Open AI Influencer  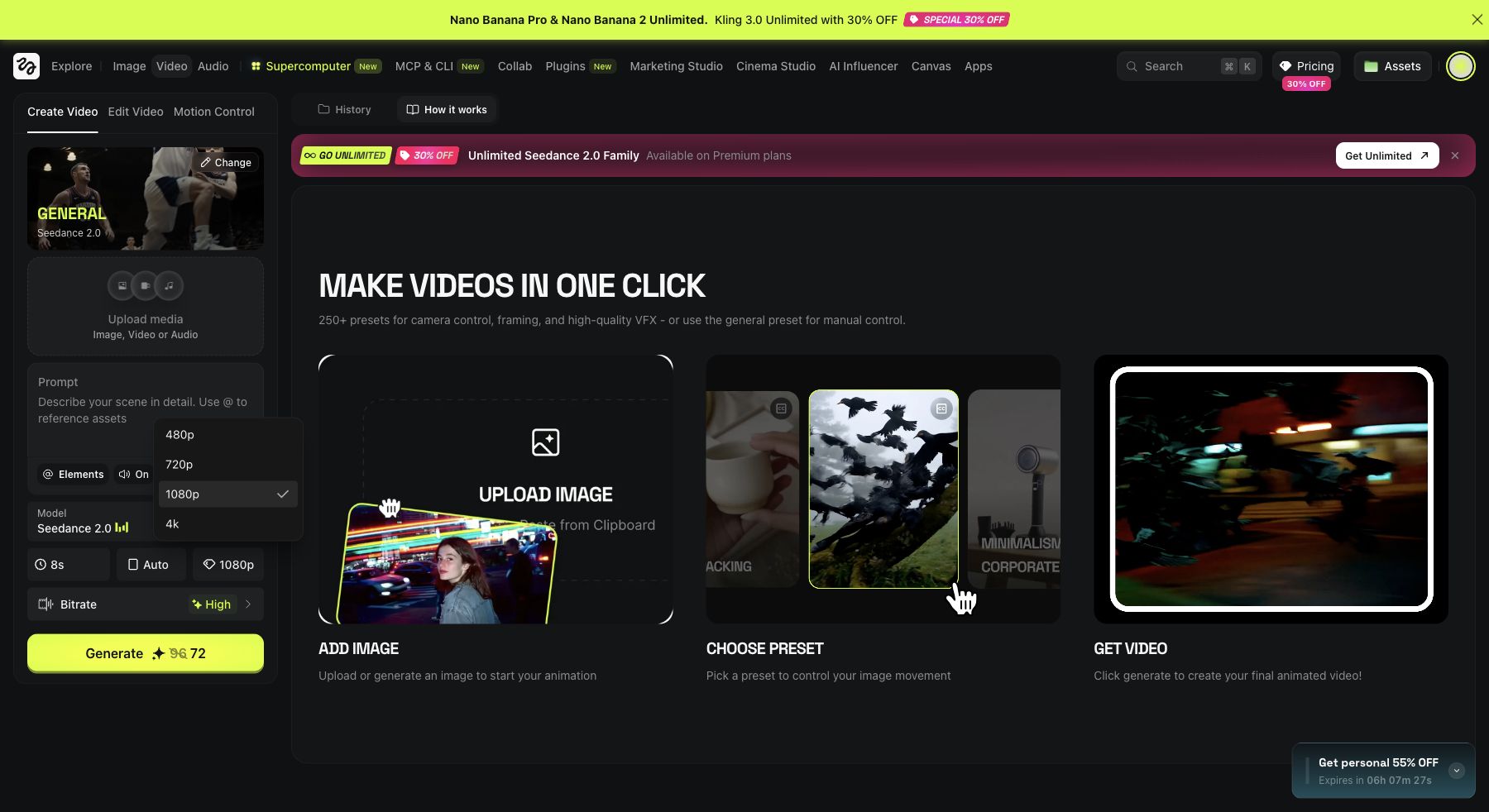[864, 66]
